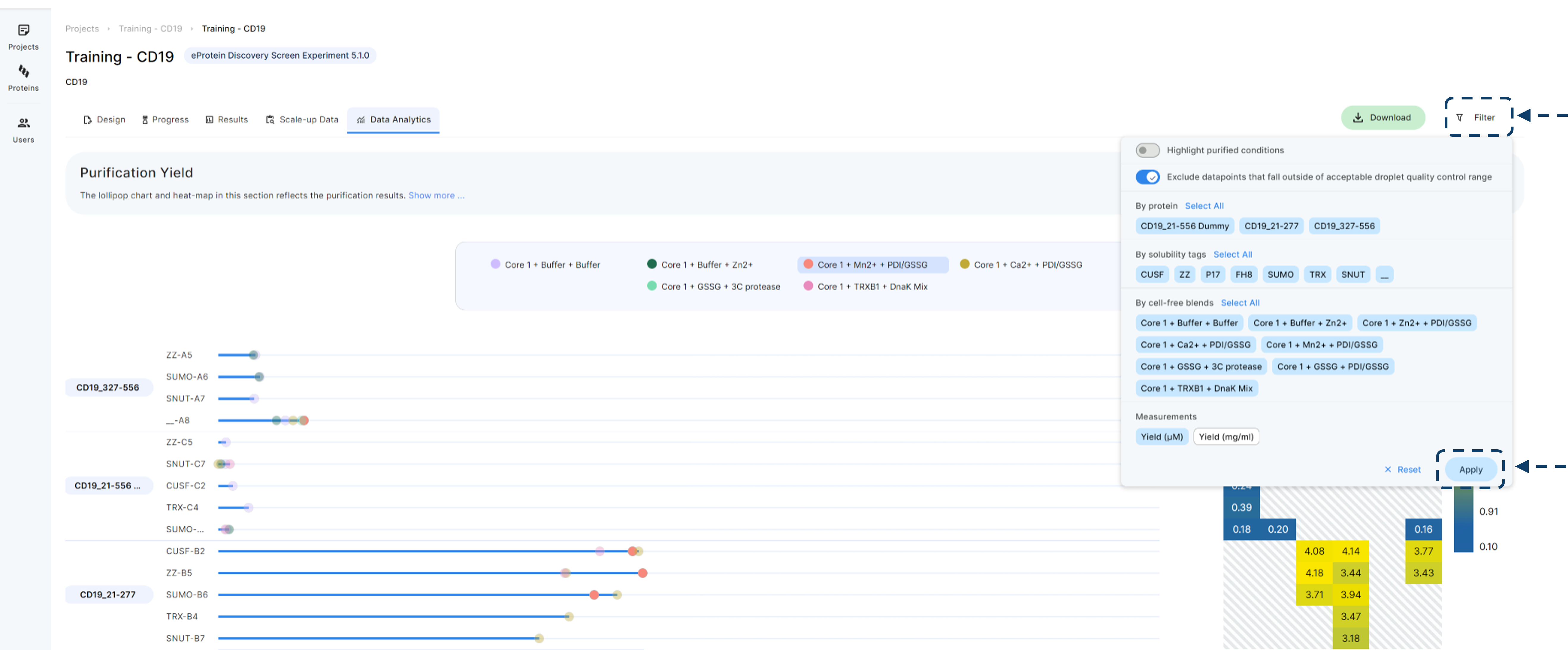
Task: Click Core 1 + Mn2+ + PDI/GSSG legend swatch
Action: (x=808, y=264)
